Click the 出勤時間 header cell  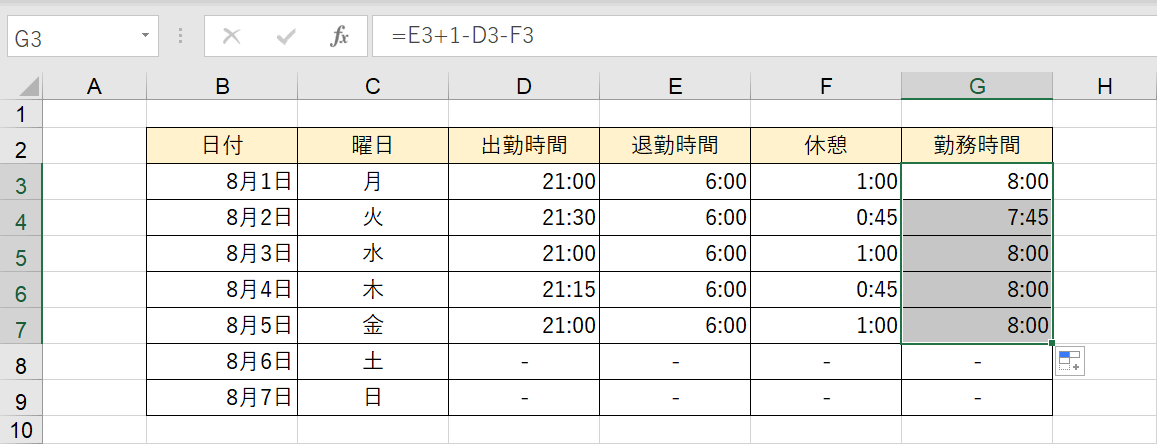[524, 145]
